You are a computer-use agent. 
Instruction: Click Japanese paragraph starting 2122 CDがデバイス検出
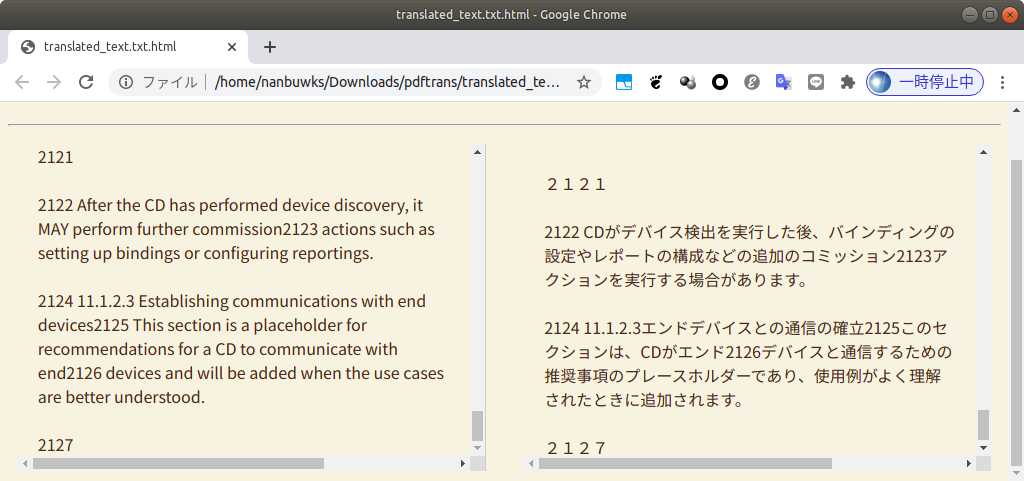click(750, 256)
